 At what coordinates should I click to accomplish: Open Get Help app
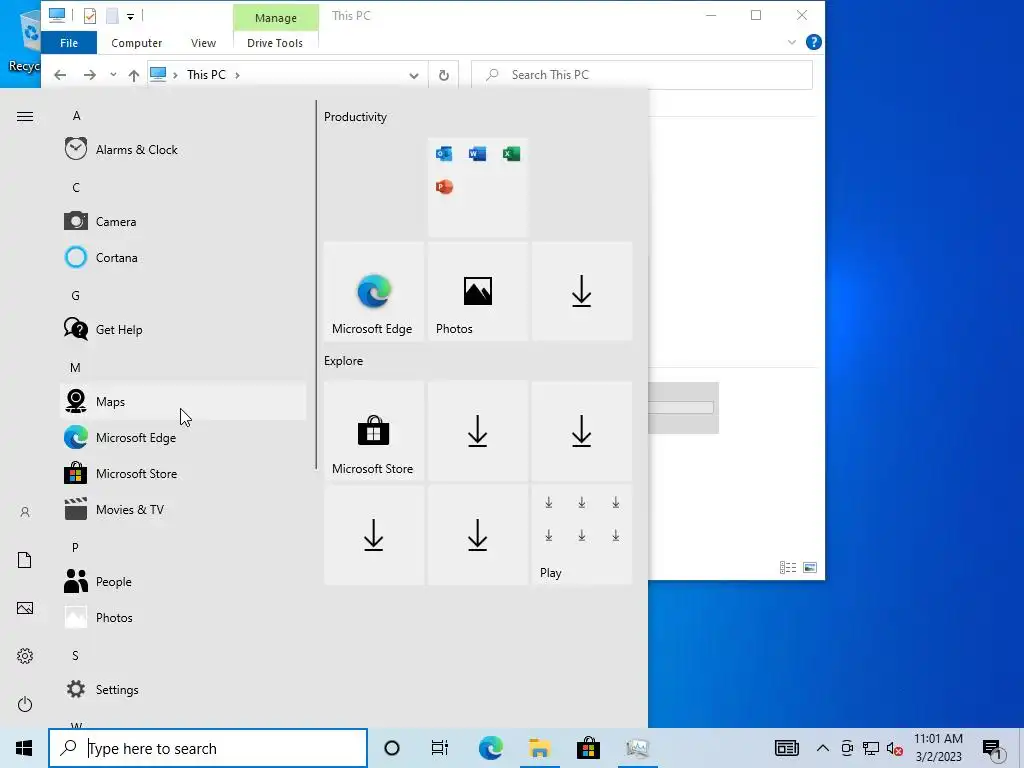tap(183, 329)
